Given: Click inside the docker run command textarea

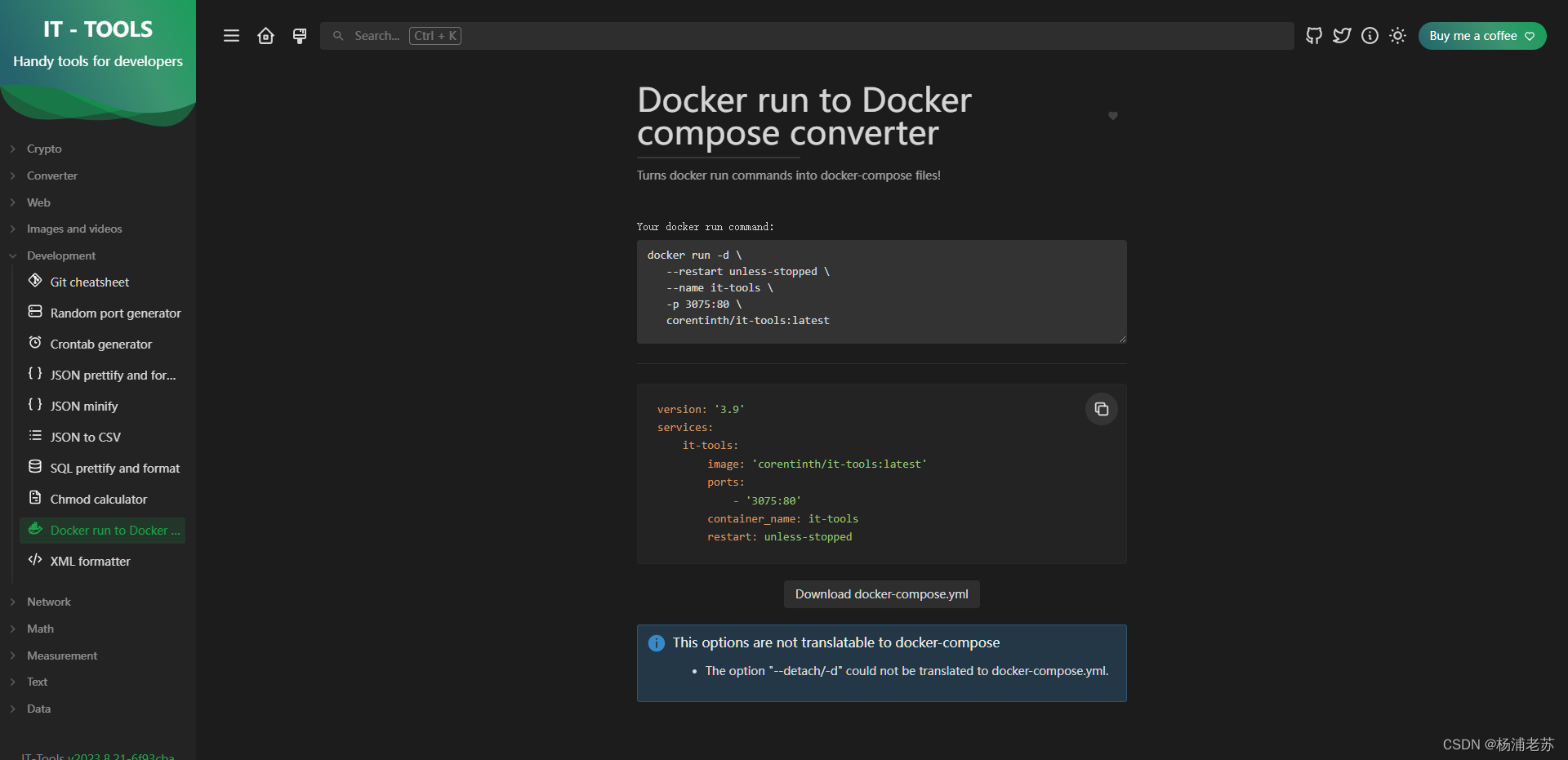Looking at the screenshot, I should click(882, 291).
